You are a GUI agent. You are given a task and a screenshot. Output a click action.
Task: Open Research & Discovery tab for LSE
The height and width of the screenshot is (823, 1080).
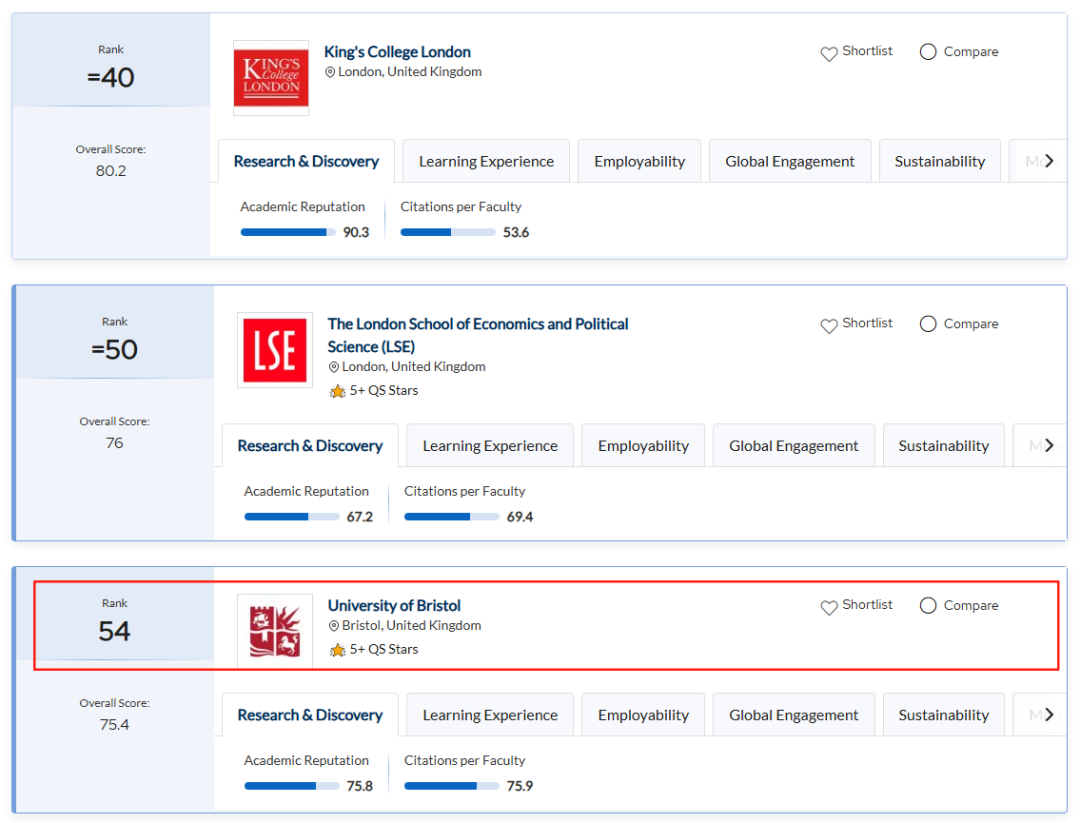(311, 446)
